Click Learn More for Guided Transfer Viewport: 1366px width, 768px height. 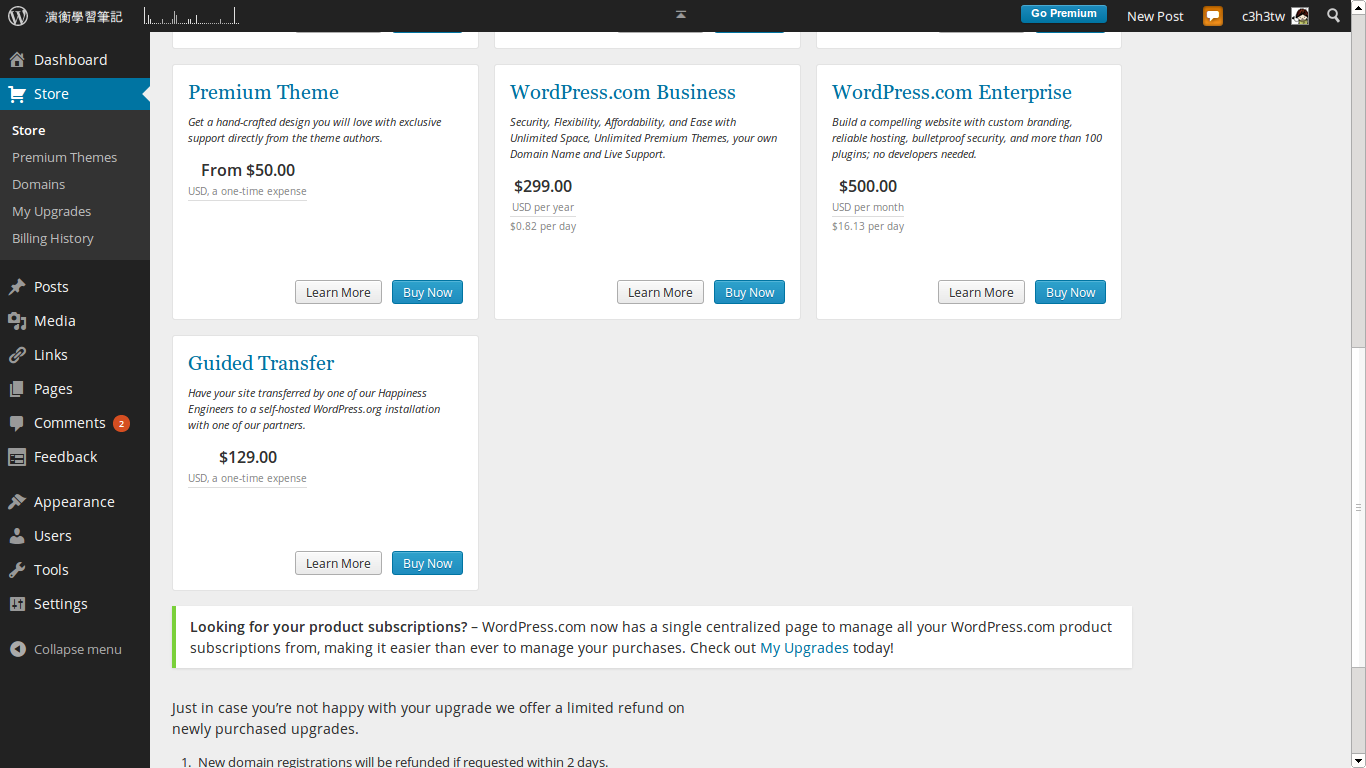[x=338, y=563]
